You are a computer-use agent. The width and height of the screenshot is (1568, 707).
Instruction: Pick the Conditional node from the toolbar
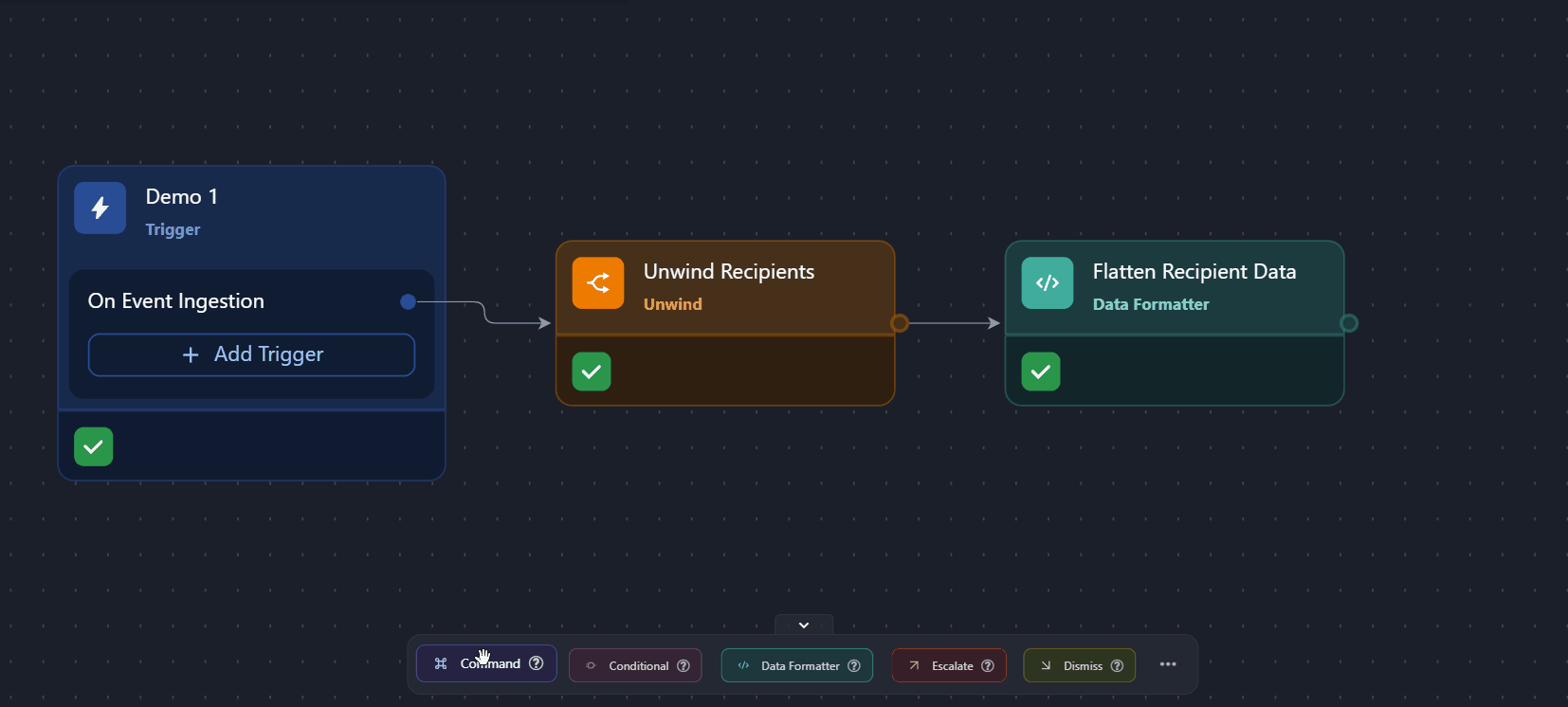tap(629, 666)
